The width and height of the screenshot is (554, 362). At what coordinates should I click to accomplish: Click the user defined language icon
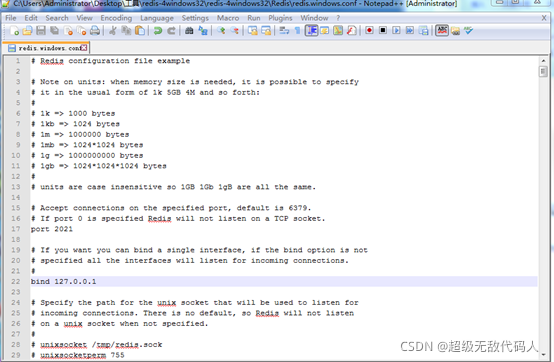click(x=324, y=31)
